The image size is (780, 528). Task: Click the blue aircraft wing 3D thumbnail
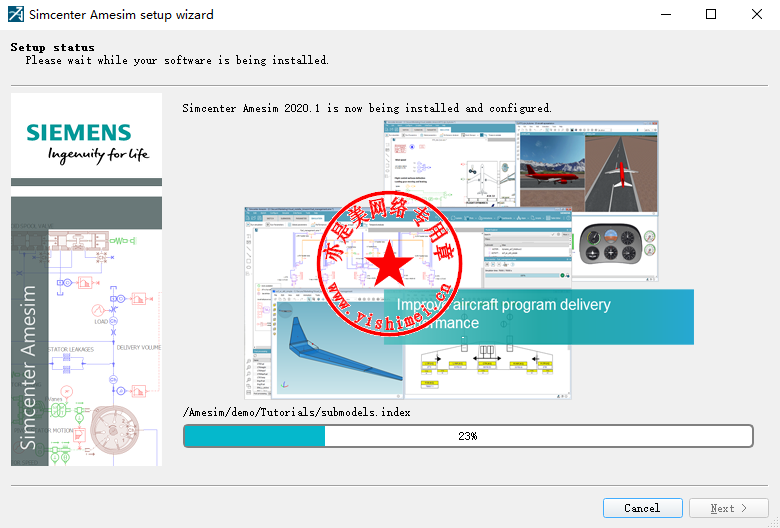tap(340, 349)
